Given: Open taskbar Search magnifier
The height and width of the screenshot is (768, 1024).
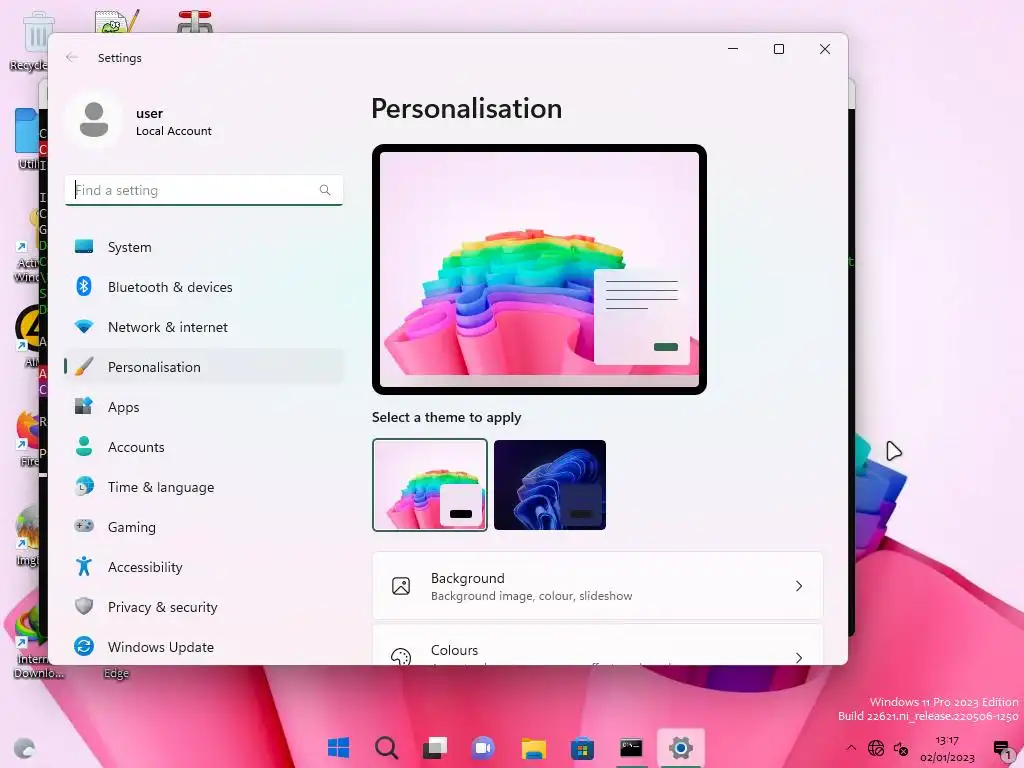Looking at the screenshot, I should tap(387, 748).
